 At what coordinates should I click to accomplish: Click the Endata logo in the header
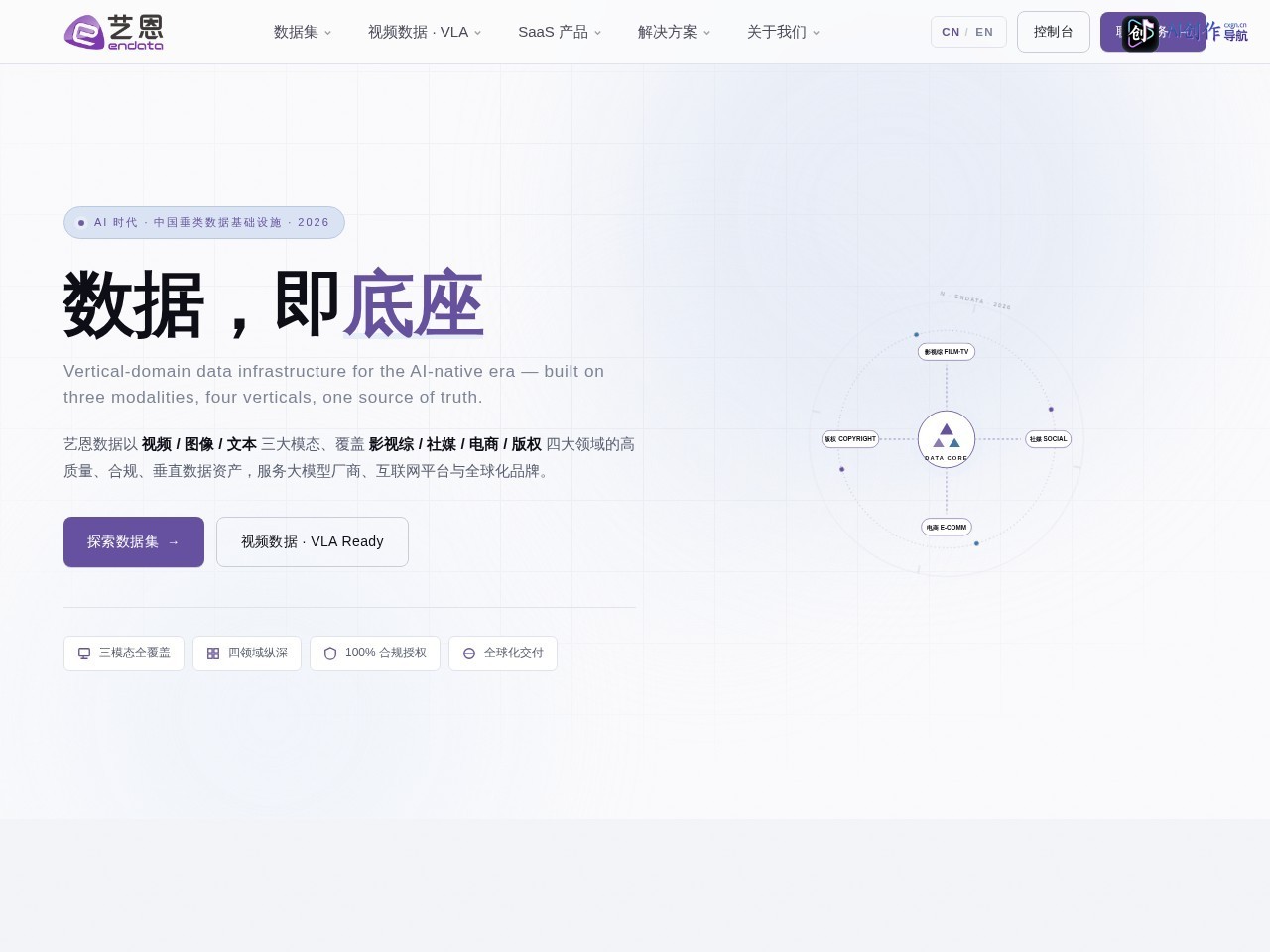(114, 32)
